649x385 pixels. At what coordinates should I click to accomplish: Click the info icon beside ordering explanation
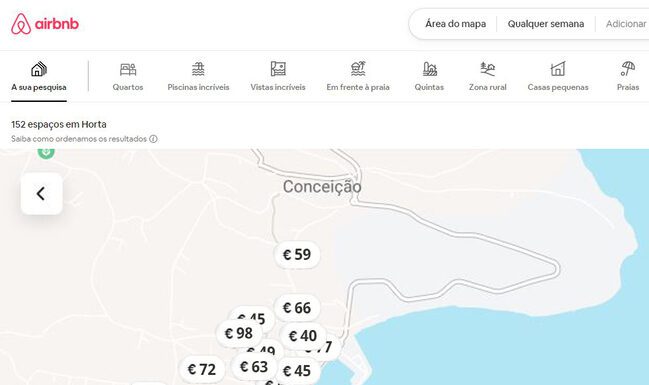point(153,139)
